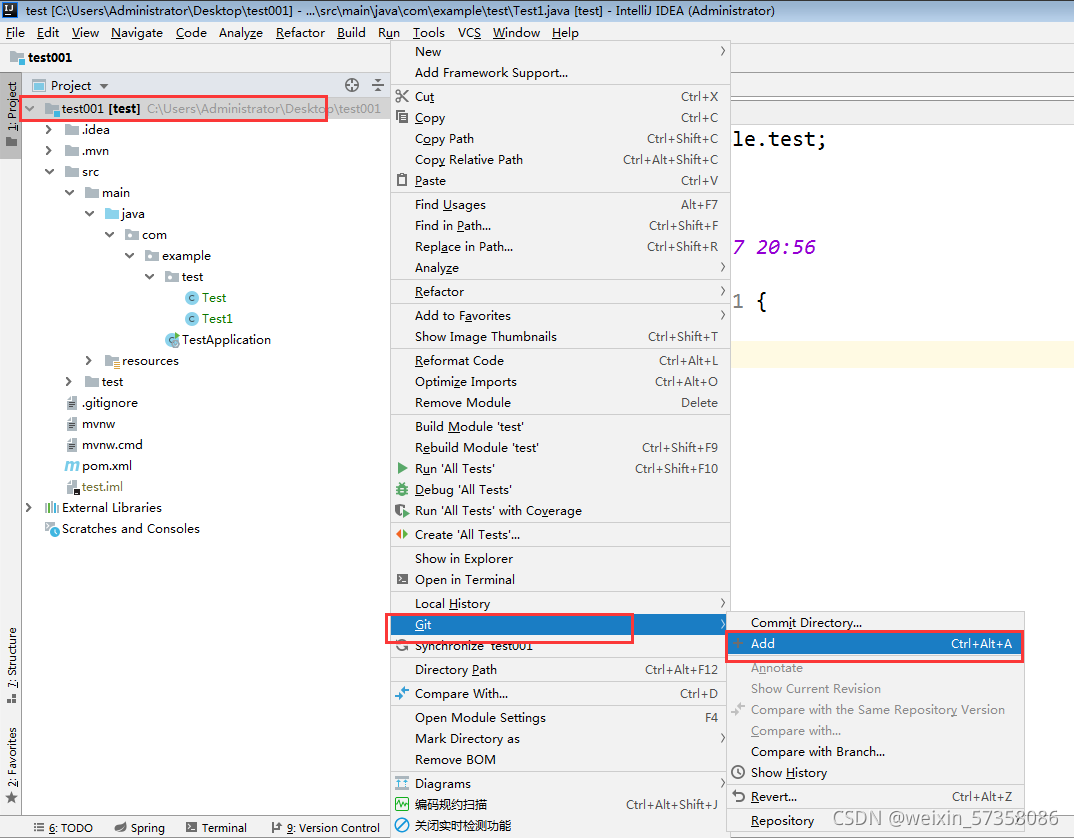Click the Cut scissors icon
Image resolution: width=1074 pixels, height=838 pixels.
point(402,97)
